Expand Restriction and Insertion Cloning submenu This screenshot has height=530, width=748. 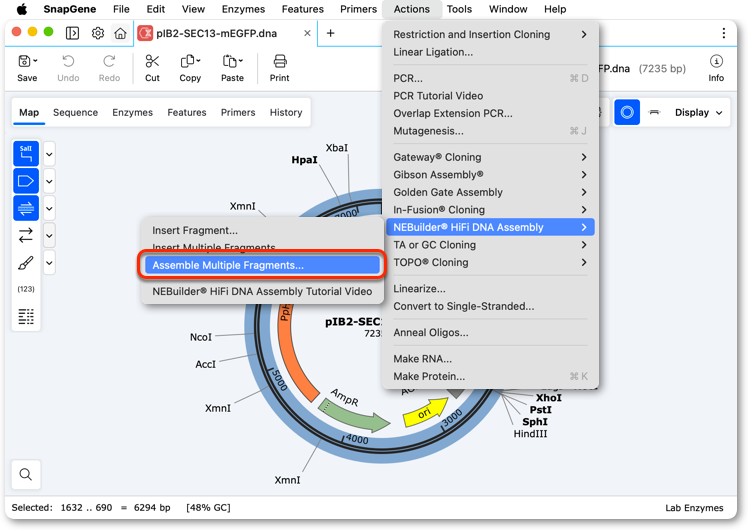click(490, 34)
